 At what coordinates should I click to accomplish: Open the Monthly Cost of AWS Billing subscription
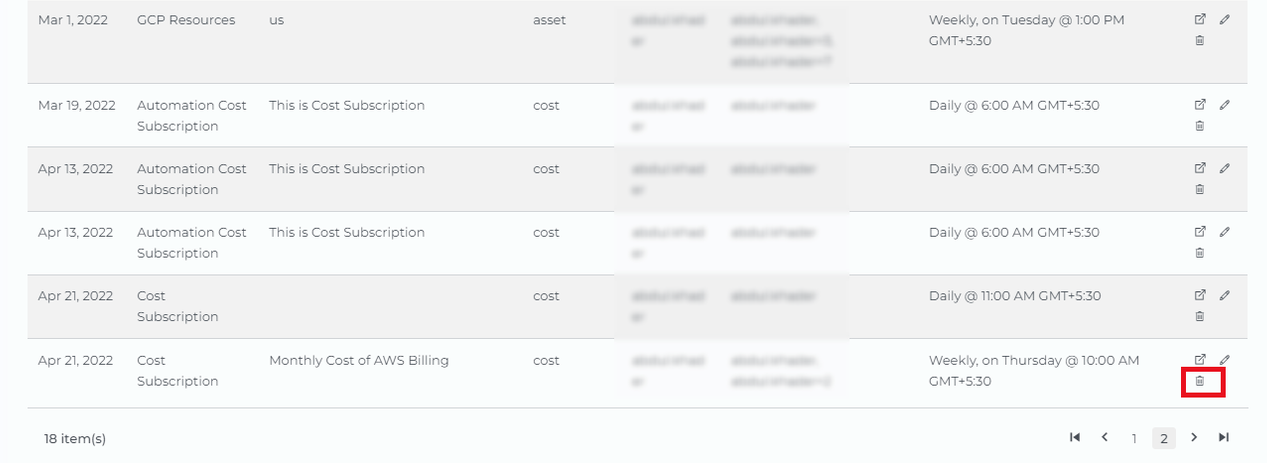click(x=1200, y=360)
